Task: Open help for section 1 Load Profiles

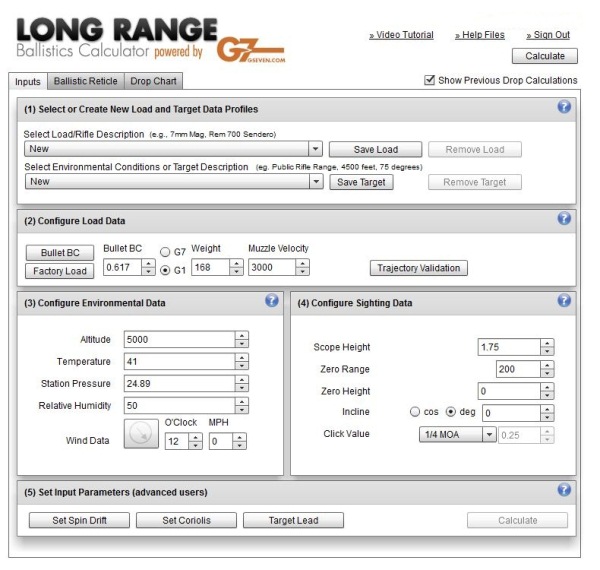Action: click(x=564, y=106)
